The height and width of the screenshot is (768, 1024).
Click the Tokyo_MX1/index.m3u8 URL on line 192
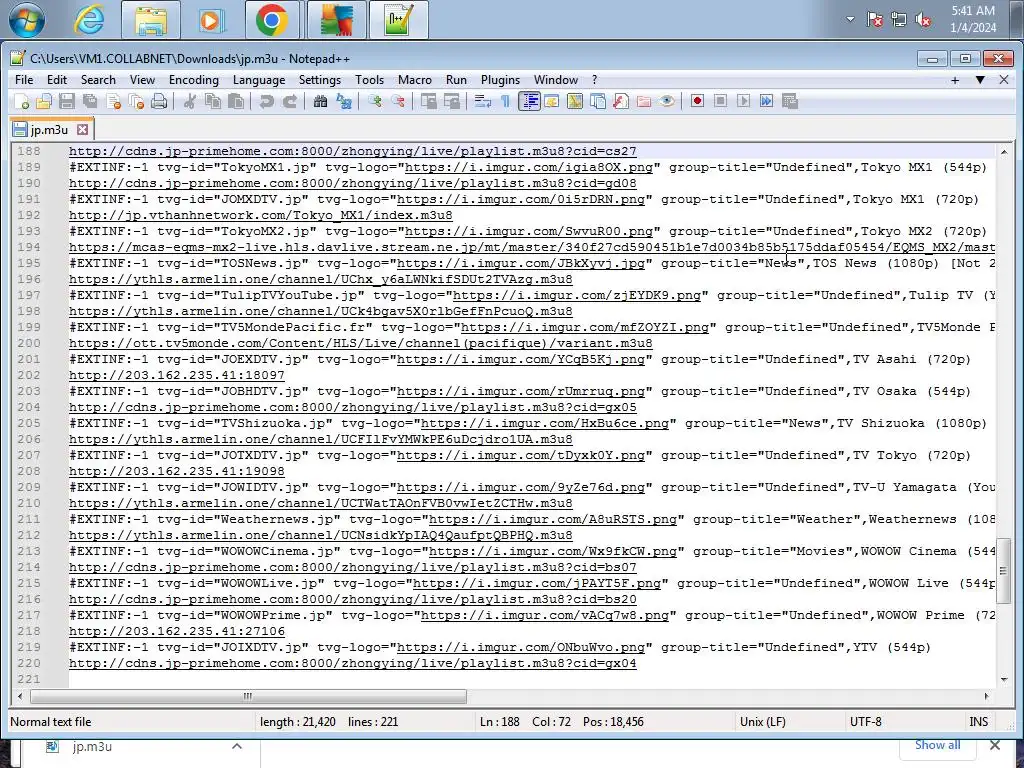coord(261,215)
